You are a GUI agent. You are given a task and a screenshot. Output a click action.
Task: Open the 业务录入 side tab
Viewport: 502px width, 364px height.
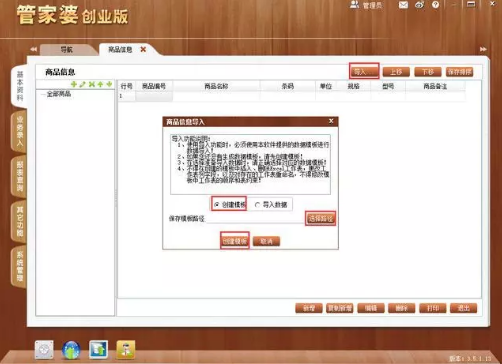click(x=20, y=132)
